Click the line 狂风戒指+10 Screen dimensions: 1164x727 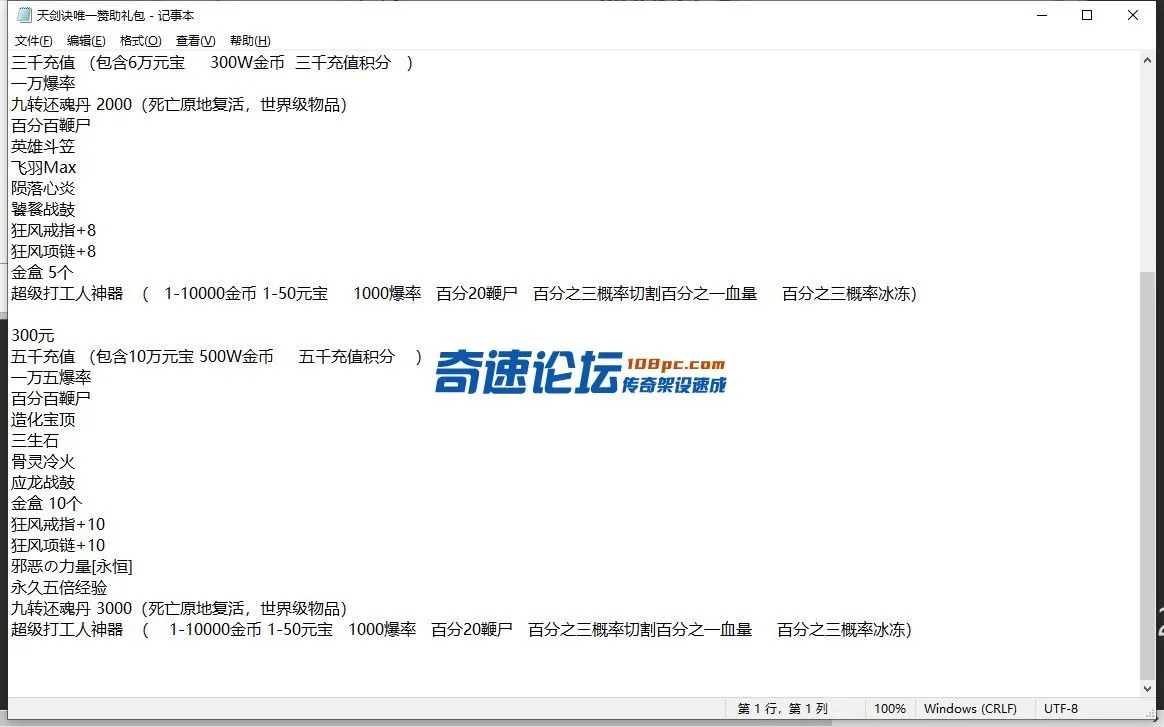58,524
